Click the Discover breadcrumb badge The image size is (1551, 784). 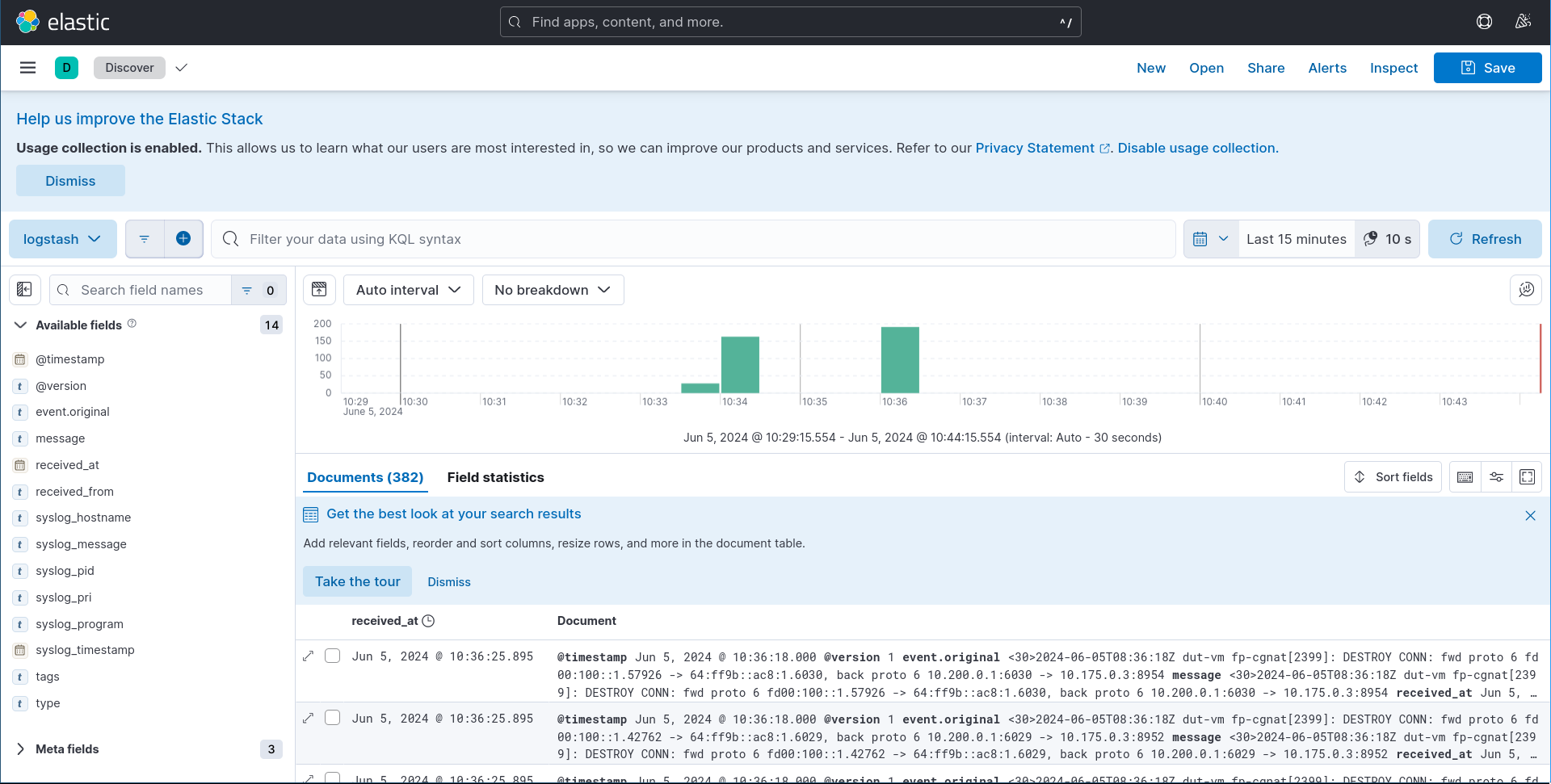click(129, 68)
